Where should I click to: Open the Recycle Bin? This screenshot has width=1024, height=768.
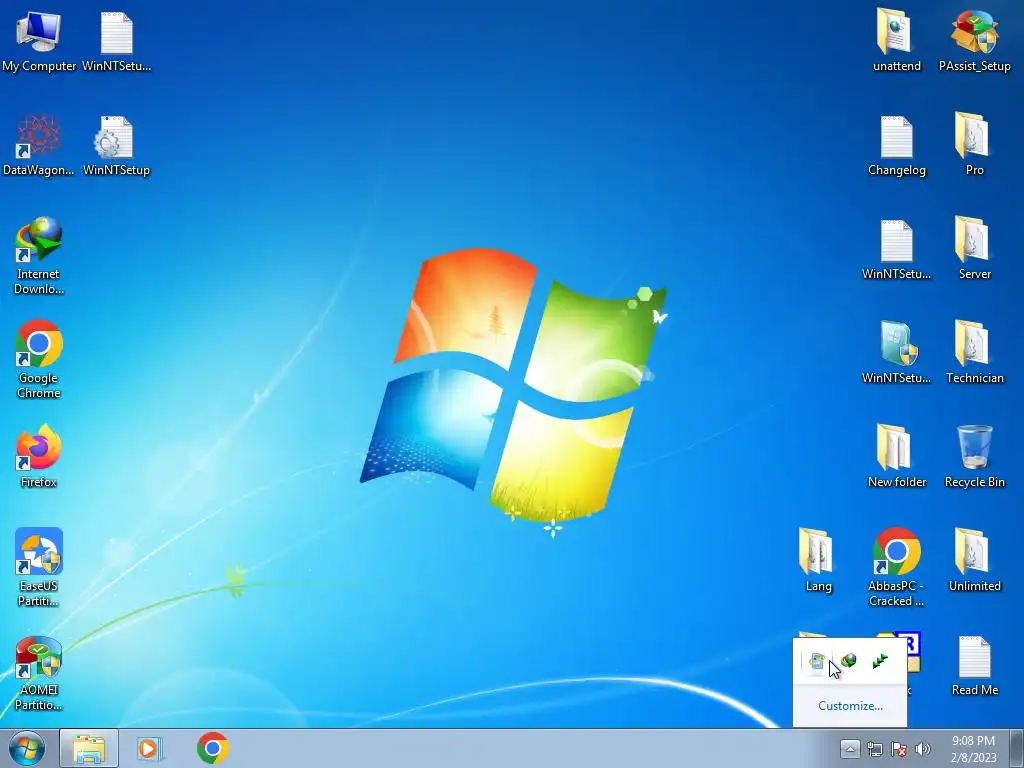point(974,456)
